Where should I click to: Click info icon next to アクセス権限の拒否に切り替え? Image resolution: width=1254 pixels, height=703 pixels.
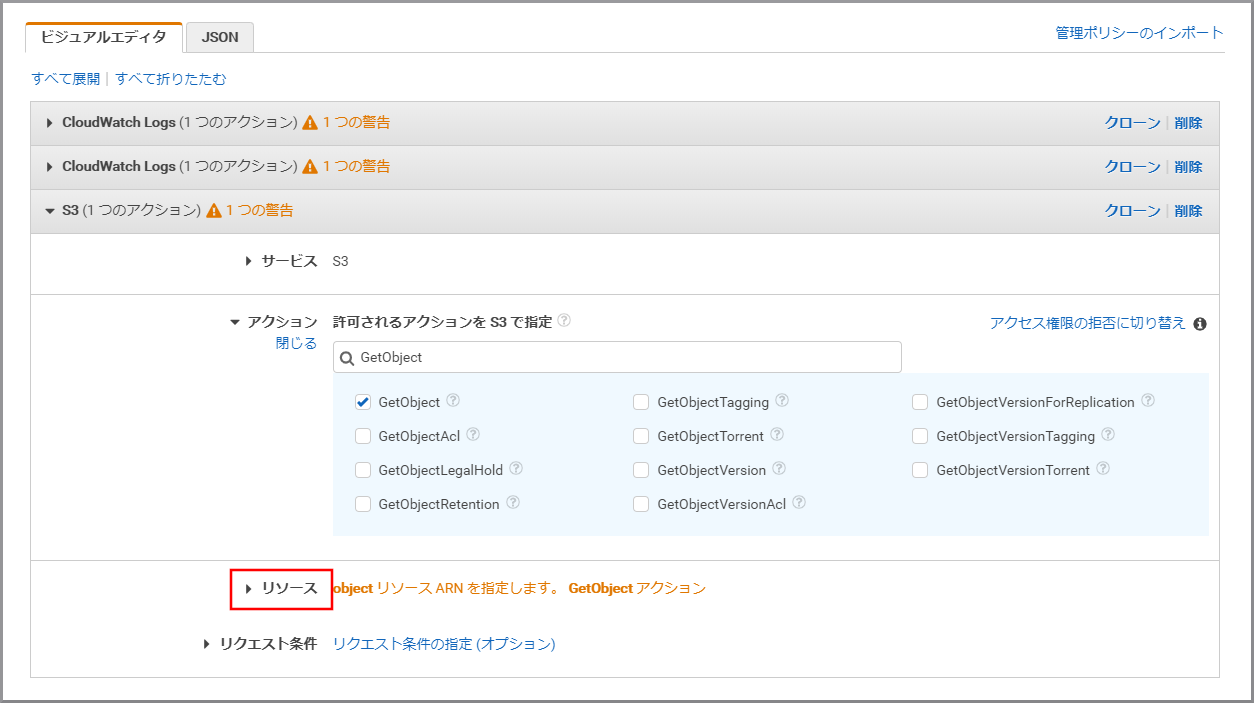click(1200, 324)
